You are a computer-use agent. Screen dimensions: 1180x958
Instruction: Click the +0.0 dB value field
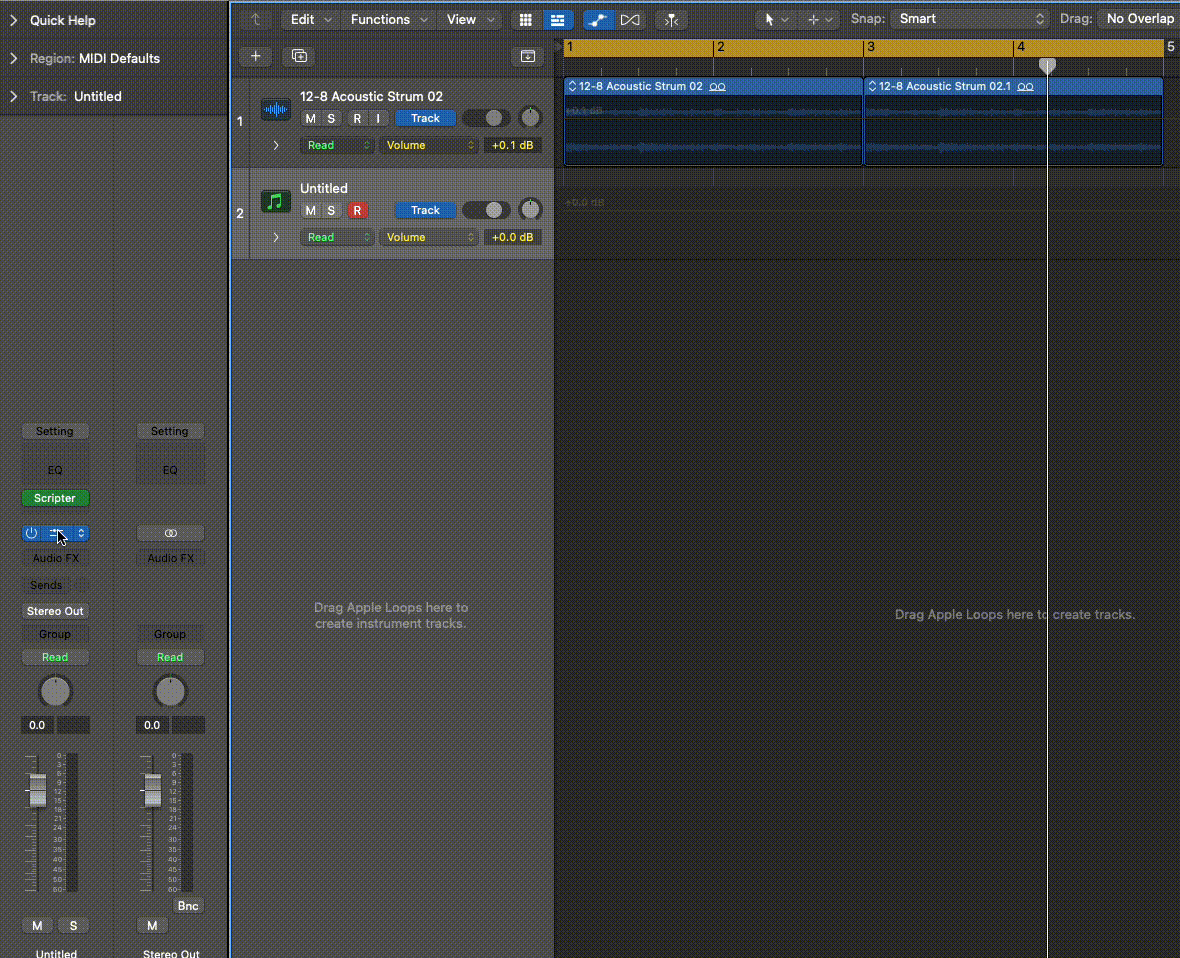[512, 237]
